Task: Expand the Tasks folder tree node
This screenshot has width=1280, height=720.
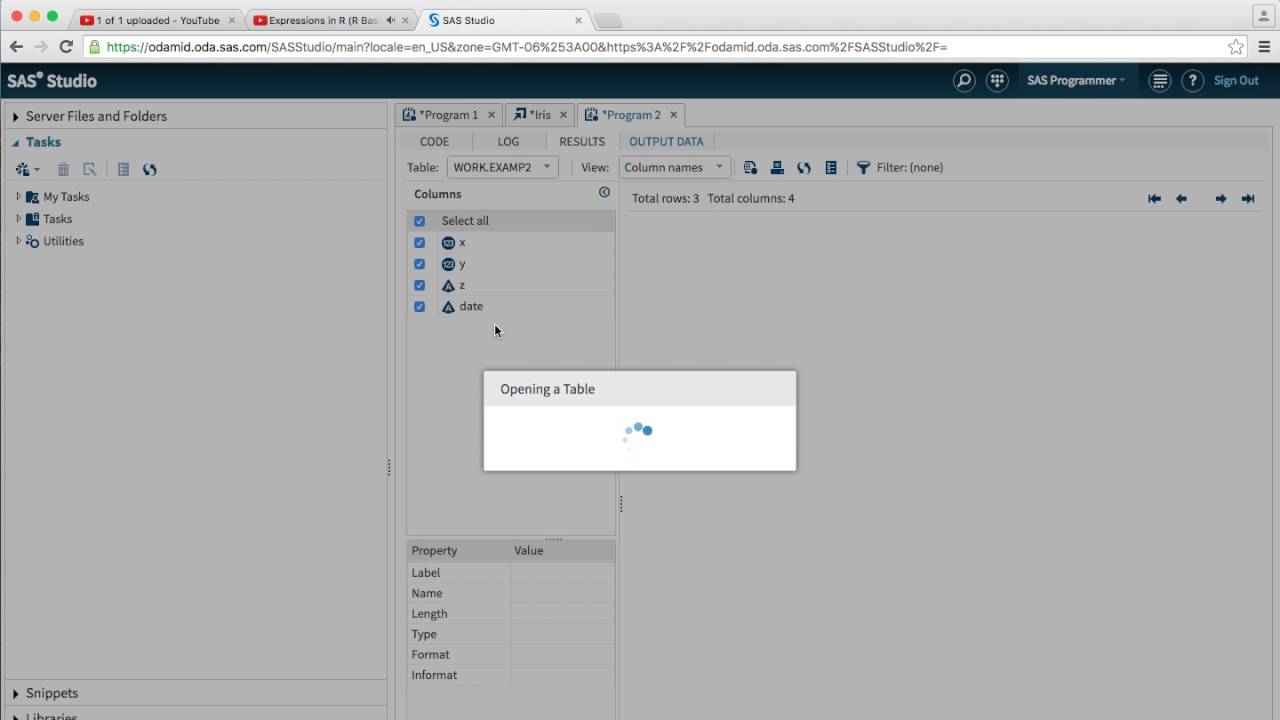Action: 18,218
